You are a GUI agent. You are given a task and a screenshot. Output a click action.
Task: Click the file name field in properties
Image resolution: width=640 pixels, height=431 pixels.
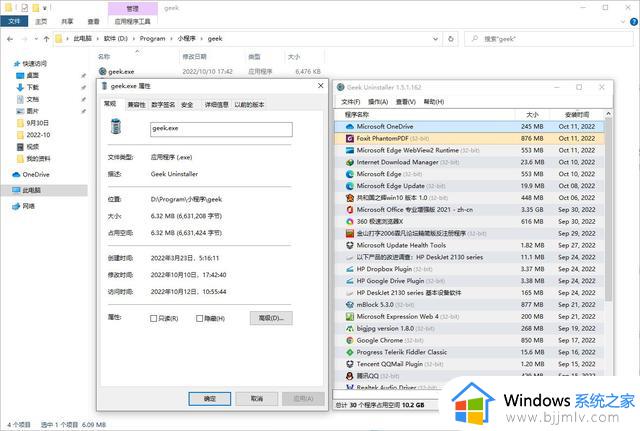(221, 129)
